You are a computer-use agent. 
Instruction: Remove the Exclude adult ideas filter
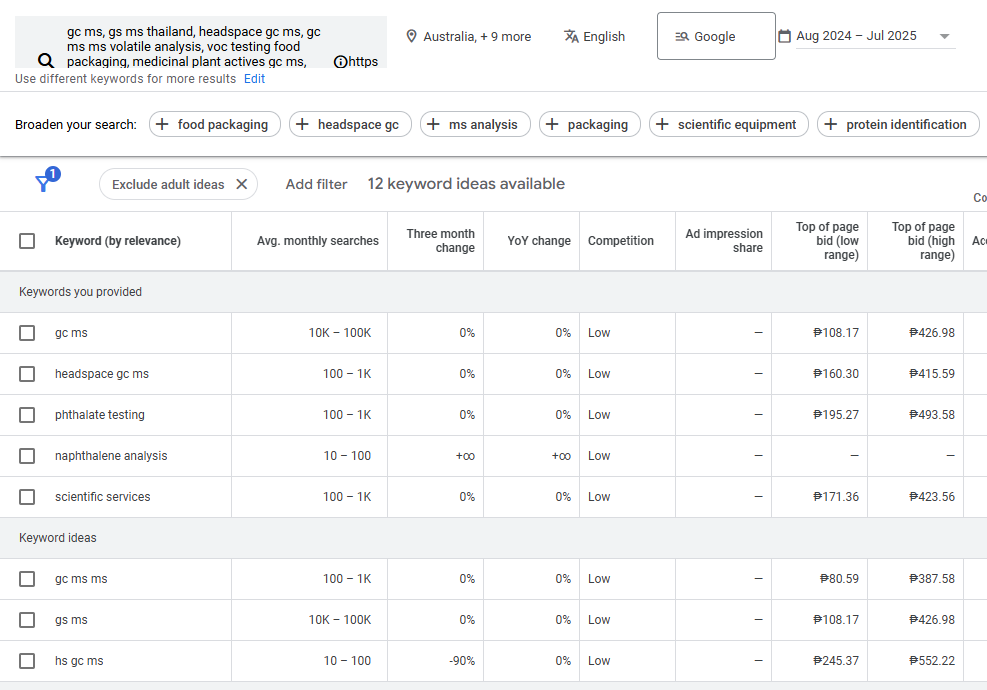pyautogui.click(x=241, y=184)
